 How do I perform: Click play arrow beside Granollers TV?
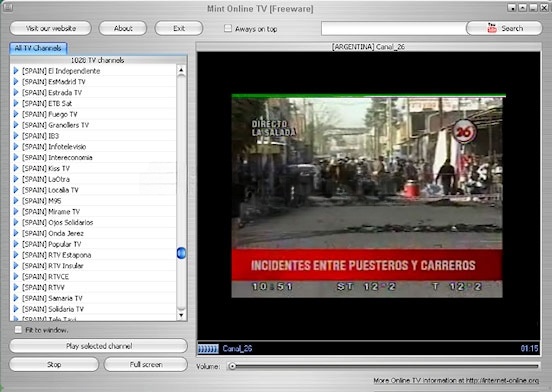coord(16,125)
